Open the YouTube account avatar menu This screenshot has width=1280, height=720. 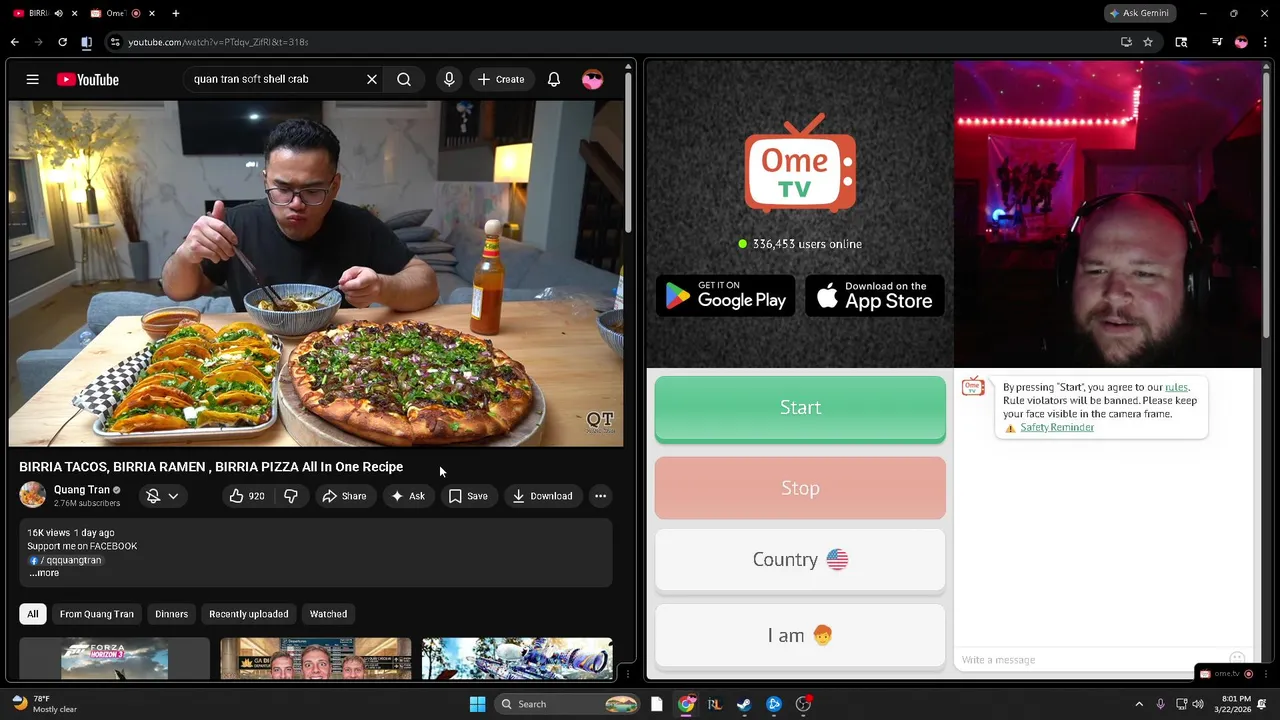(x=592, y=79)
